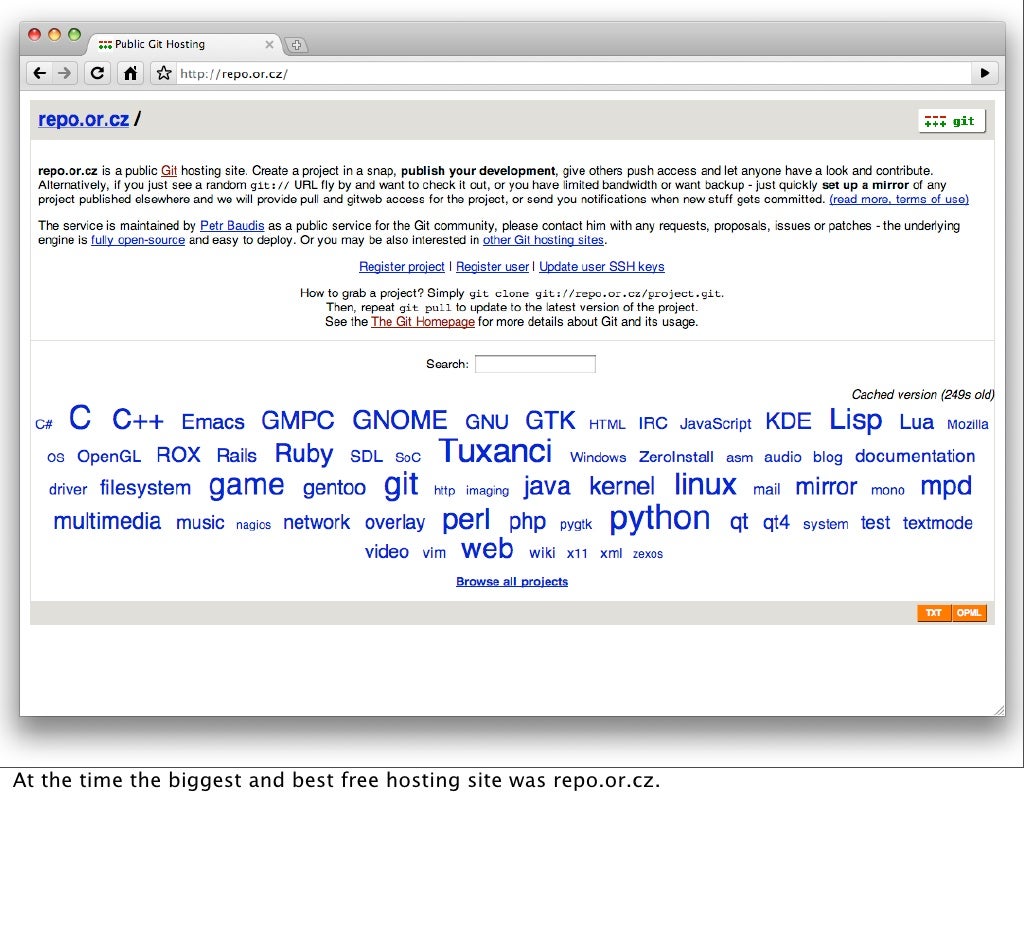The image size is (1024, 929).
Task: Select the nagios tag
Action: 253,525
